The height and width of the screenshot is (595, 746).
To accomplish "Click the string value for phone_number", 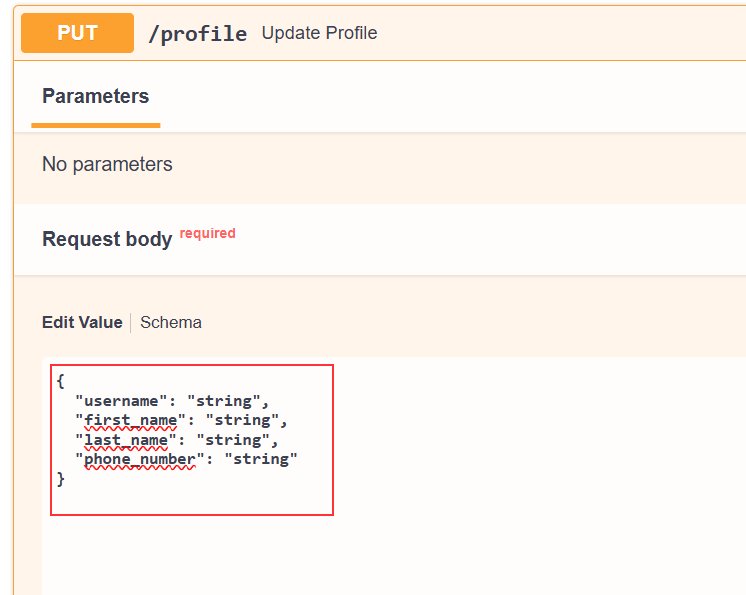I will 261,459.
